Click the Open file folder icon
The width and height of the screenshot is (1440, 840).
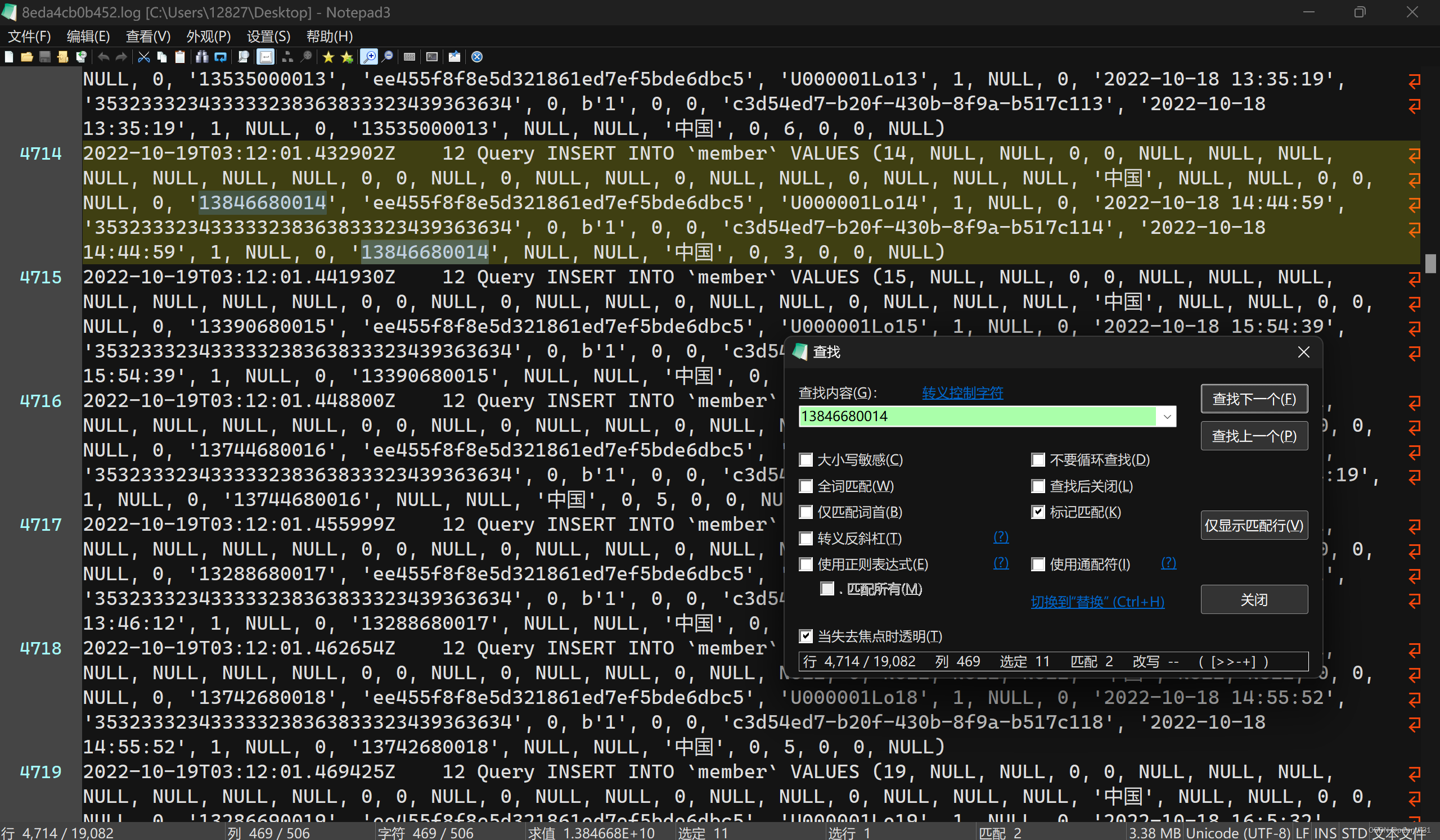(x=27, y=57)
